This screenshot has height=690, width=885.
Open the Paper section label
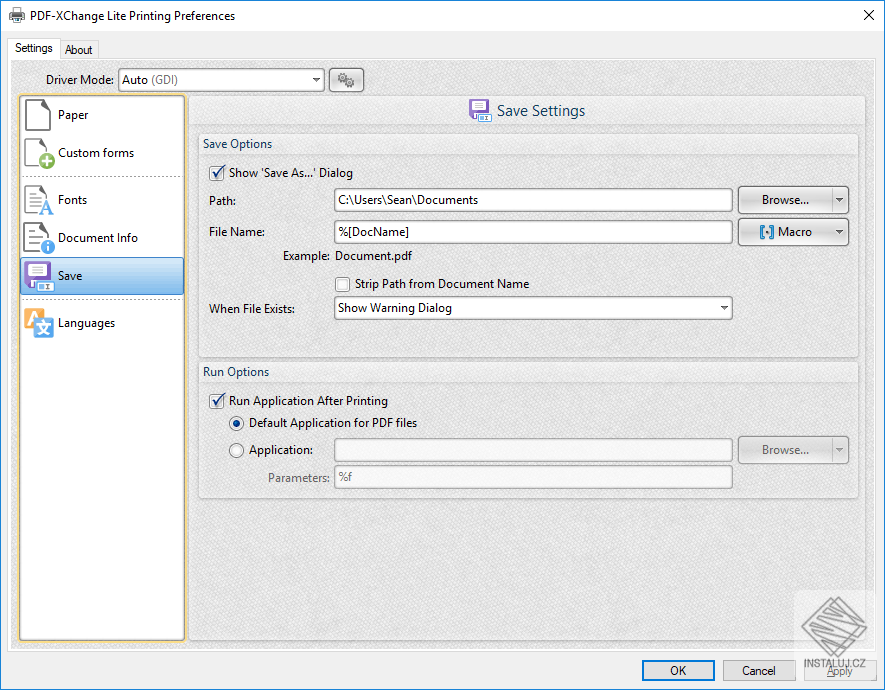coord(73,115)
